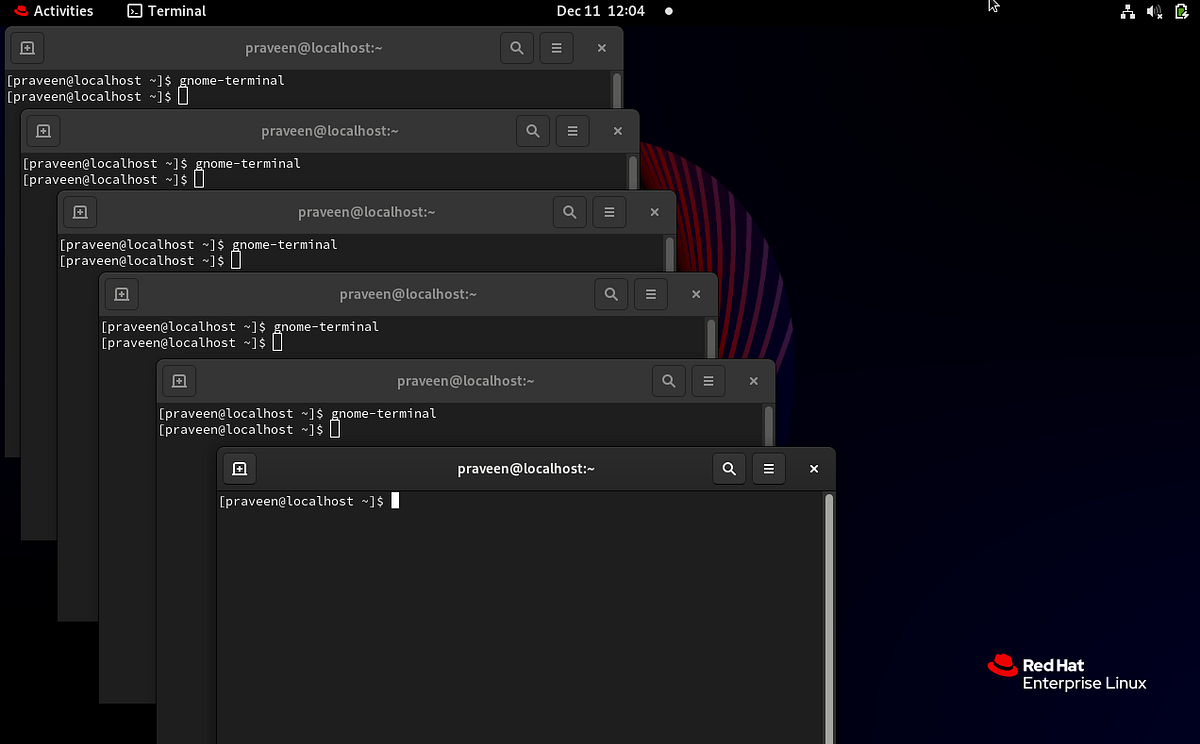1200x744 pixels.
Task: Open search in the second stacked terminal window
Action: (x=532, y=130)
